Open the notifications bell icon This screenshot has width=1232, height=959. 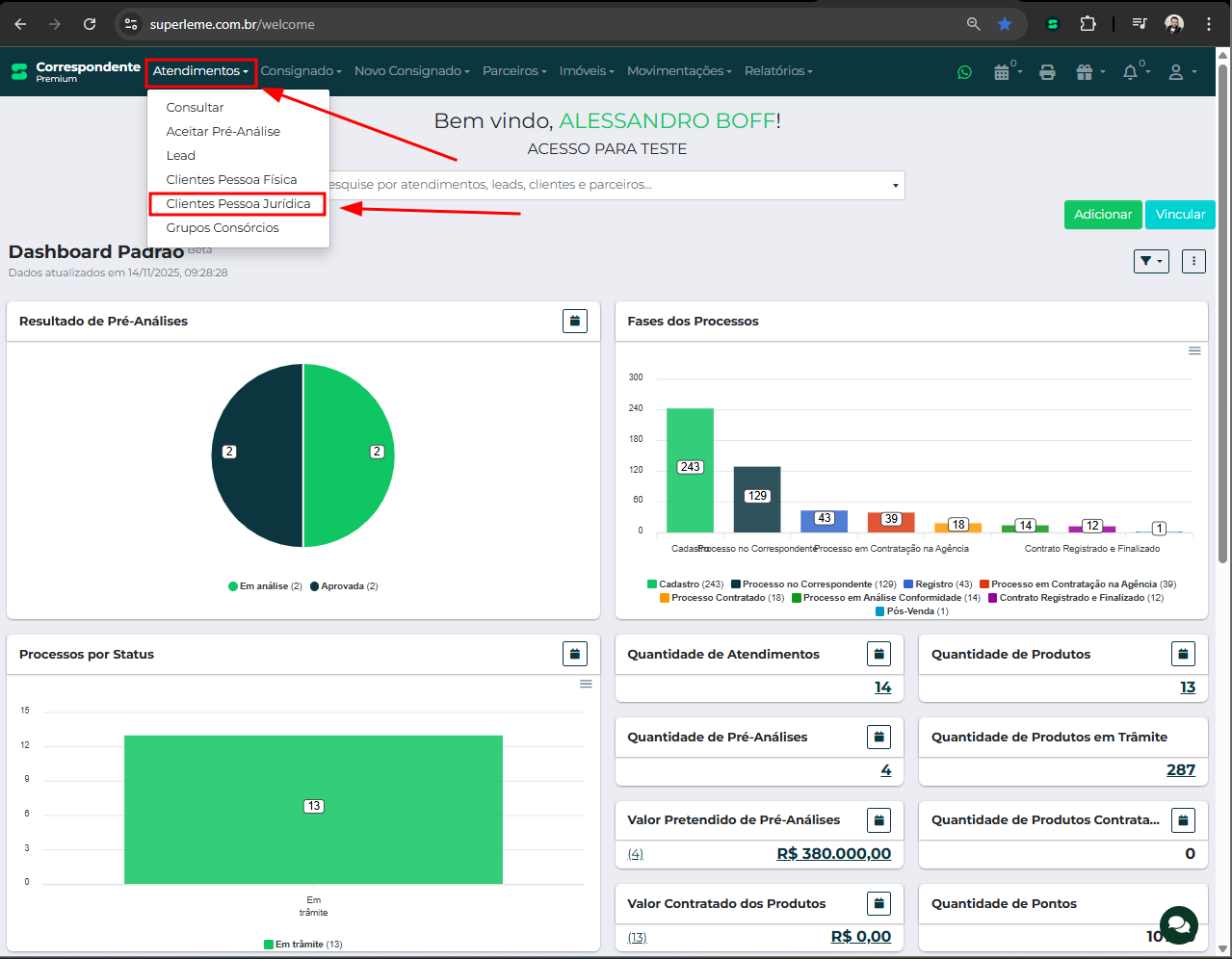(1131, 72)
